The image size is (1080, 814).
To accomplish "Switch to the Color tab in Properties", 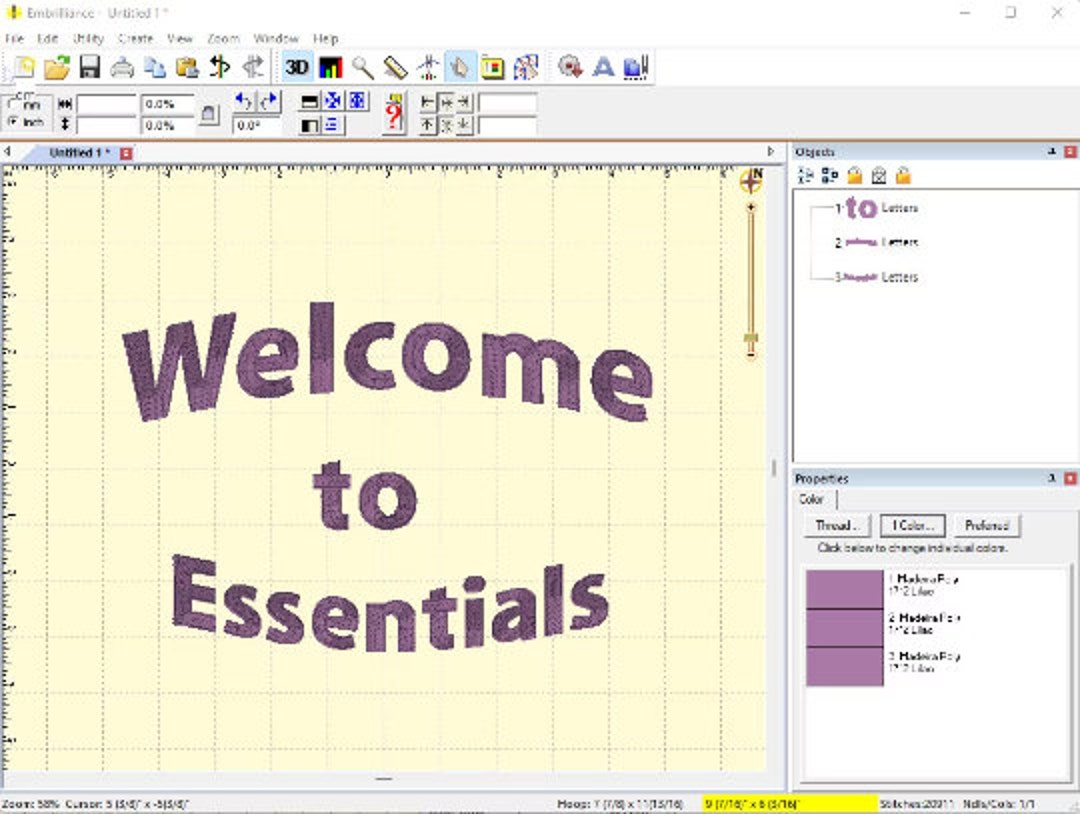I will (x=812, y=498).
